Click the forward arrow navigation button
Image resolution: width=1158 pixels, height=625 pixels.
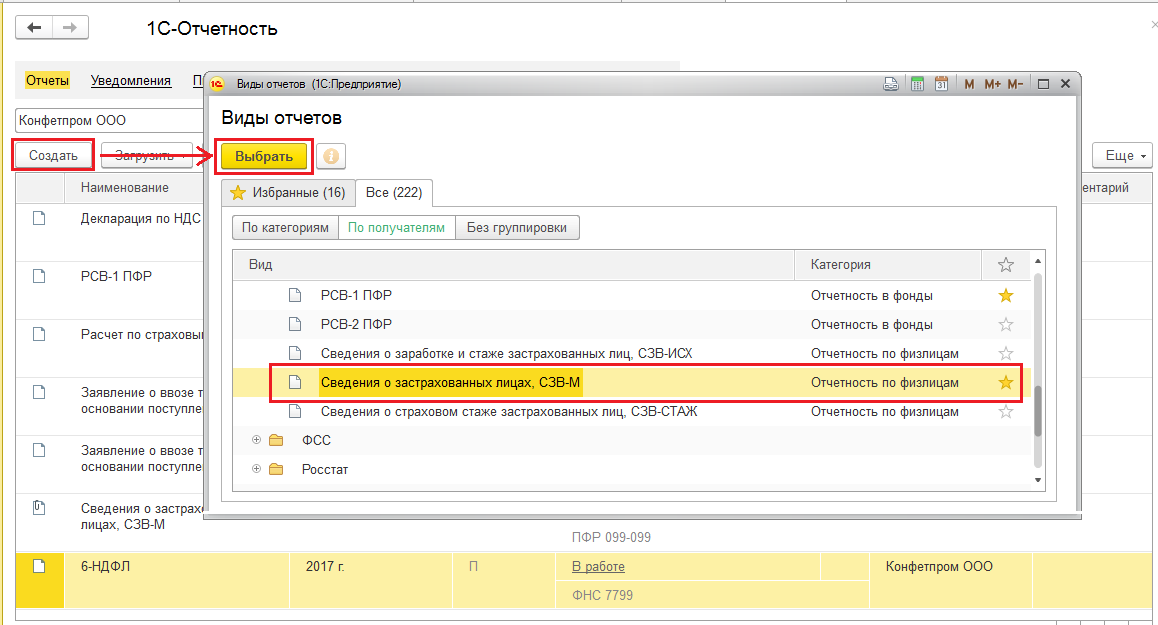coord(69,28)
